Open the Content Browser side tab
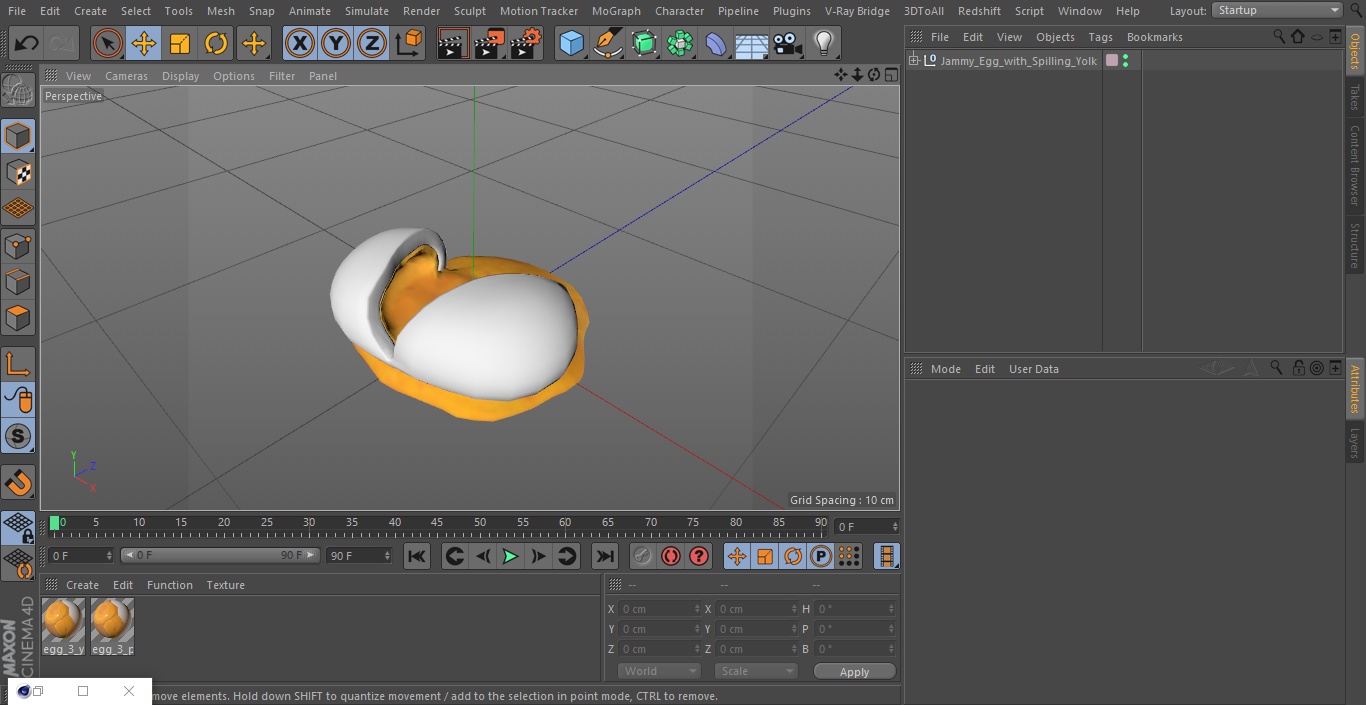The image size is (1366, 705). (x=1355, y=165)
